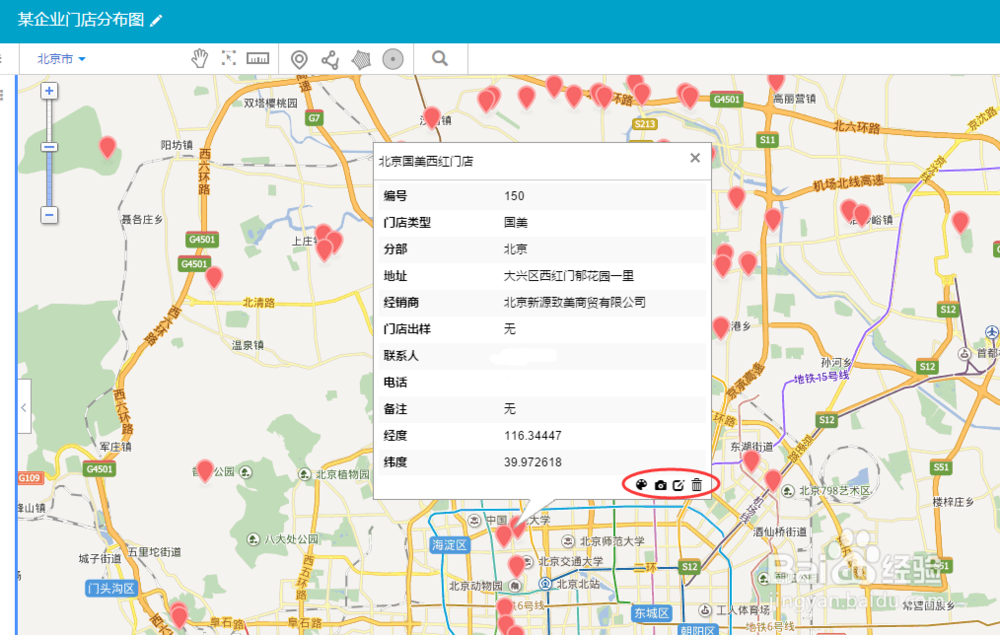Click the 门店类型 value 国美
This screenshot has height=635, width=1000.
(515, 223)
